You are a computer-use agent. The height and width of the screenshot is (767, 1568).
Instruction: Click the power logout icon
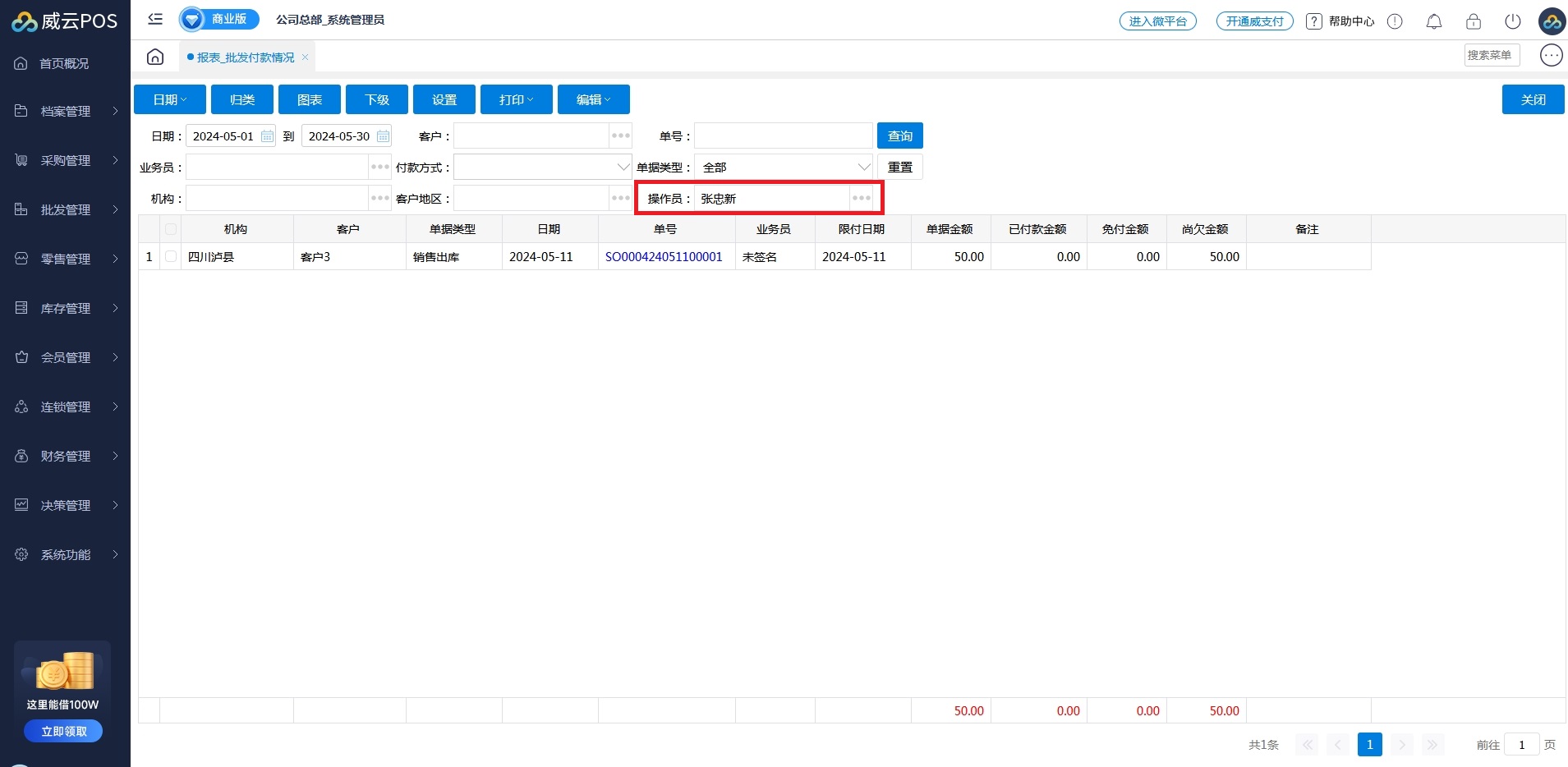(1512, 21)
